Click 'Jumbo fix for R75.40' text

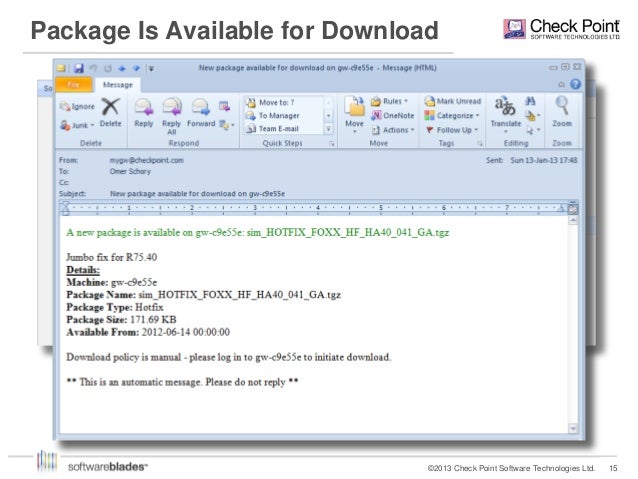(111, 257)
